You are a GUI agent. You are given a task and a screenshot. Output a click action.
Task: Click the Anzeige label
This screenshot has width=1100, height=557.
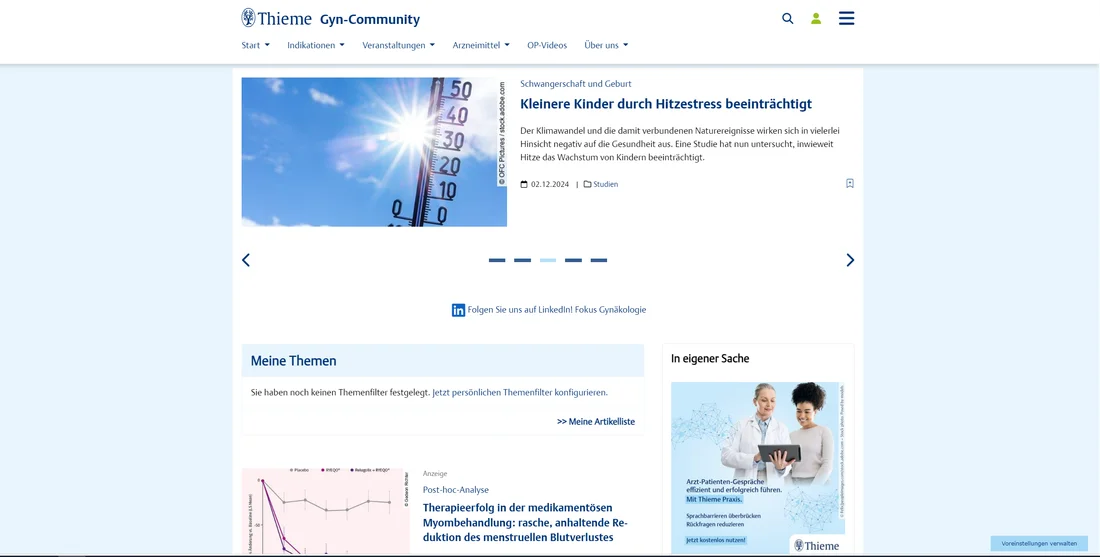tap(435, 474)
